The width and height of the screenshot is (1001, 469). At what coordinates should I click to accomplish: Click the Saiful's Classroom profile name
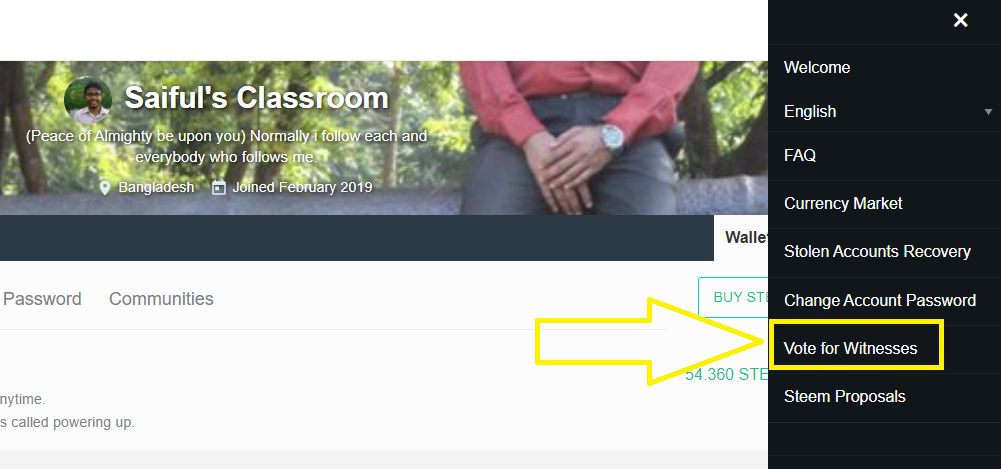click(256, 98)
